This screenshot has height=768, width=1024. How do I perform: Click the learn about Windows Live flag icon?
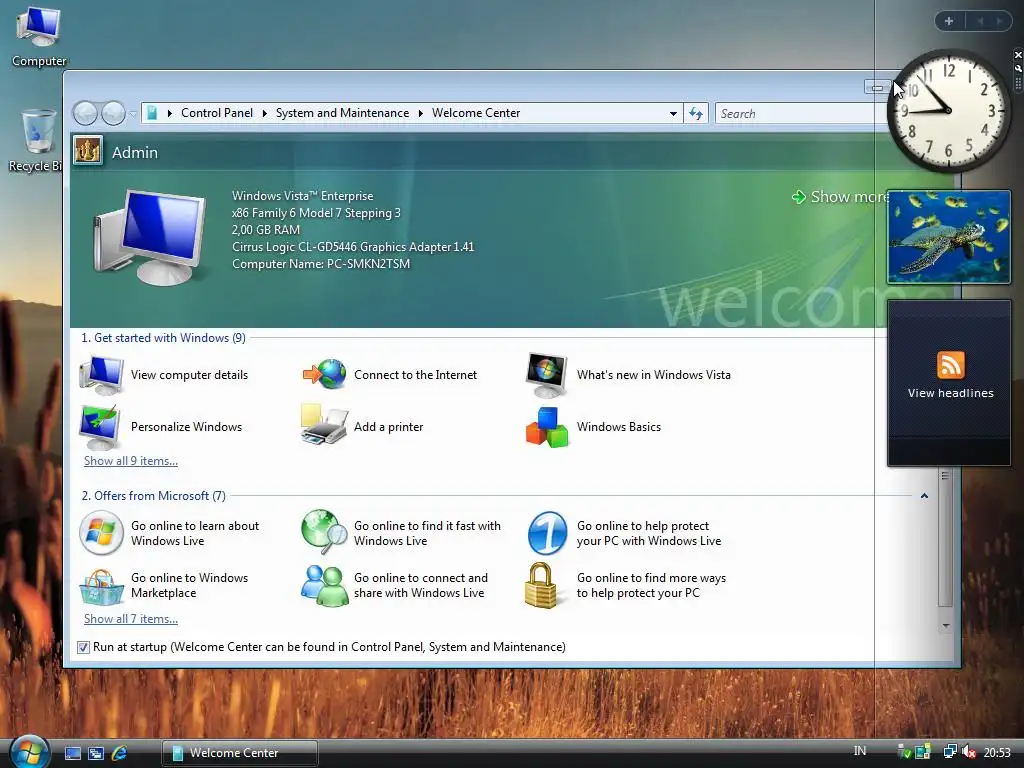click(x=101, y=533)
